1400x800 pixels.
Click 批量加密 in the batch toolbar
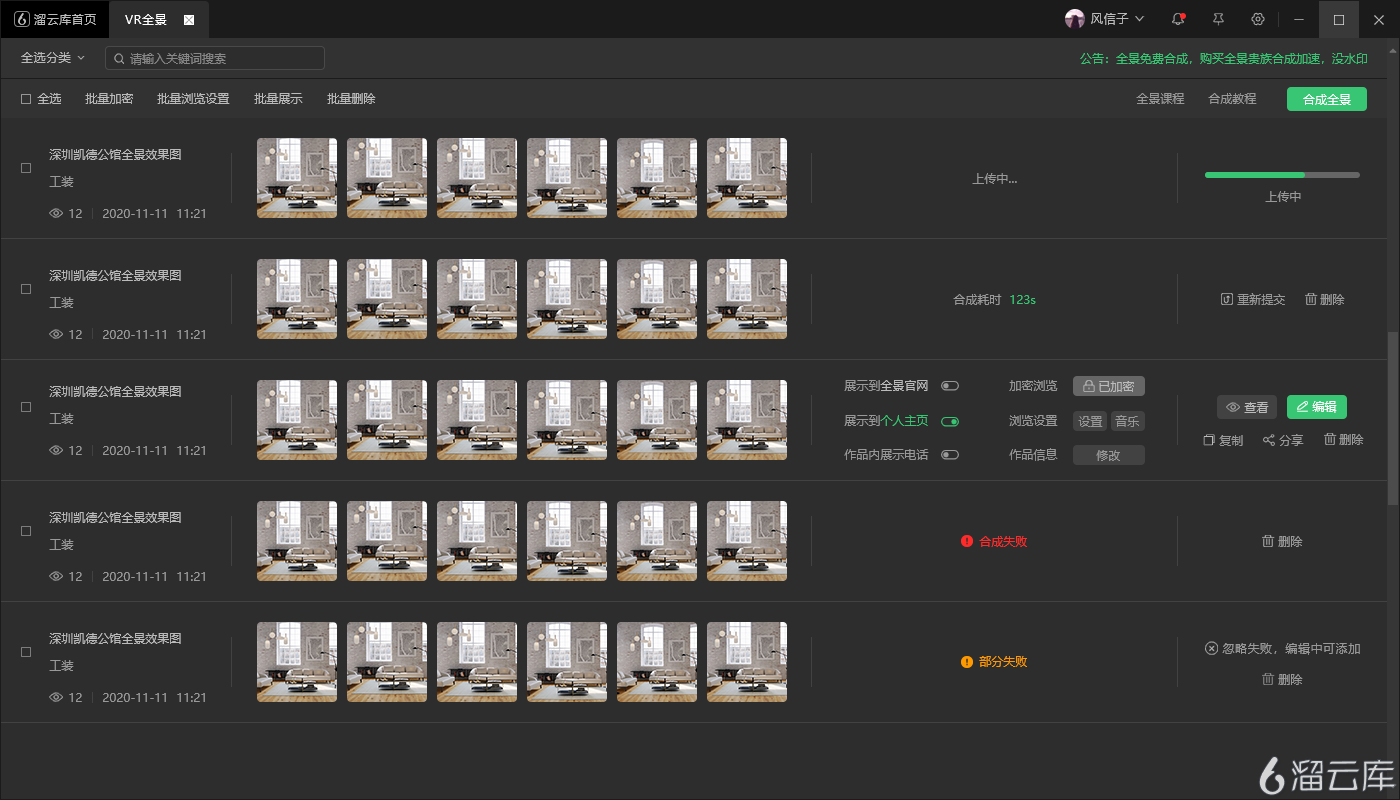tap(109, 99)
